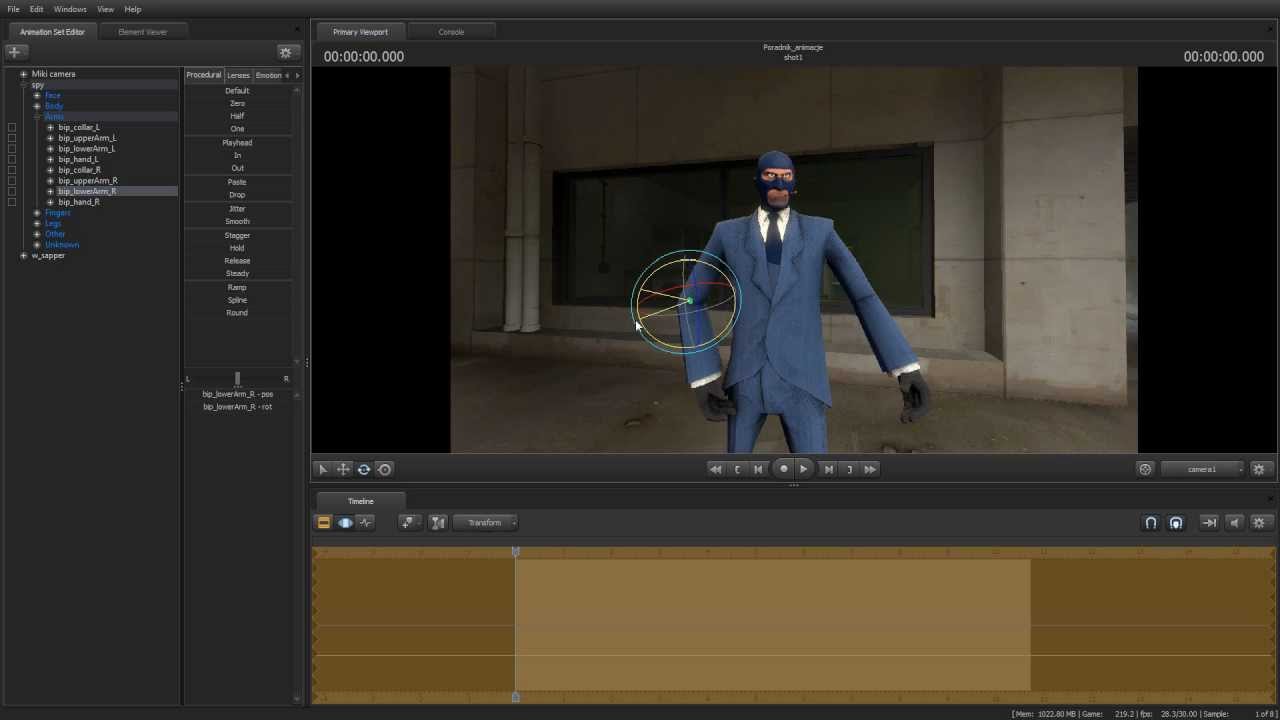1280x720 pixels.
Task: Switch to the Graph Editor mode icon
Action: click(x=366, y=522)
